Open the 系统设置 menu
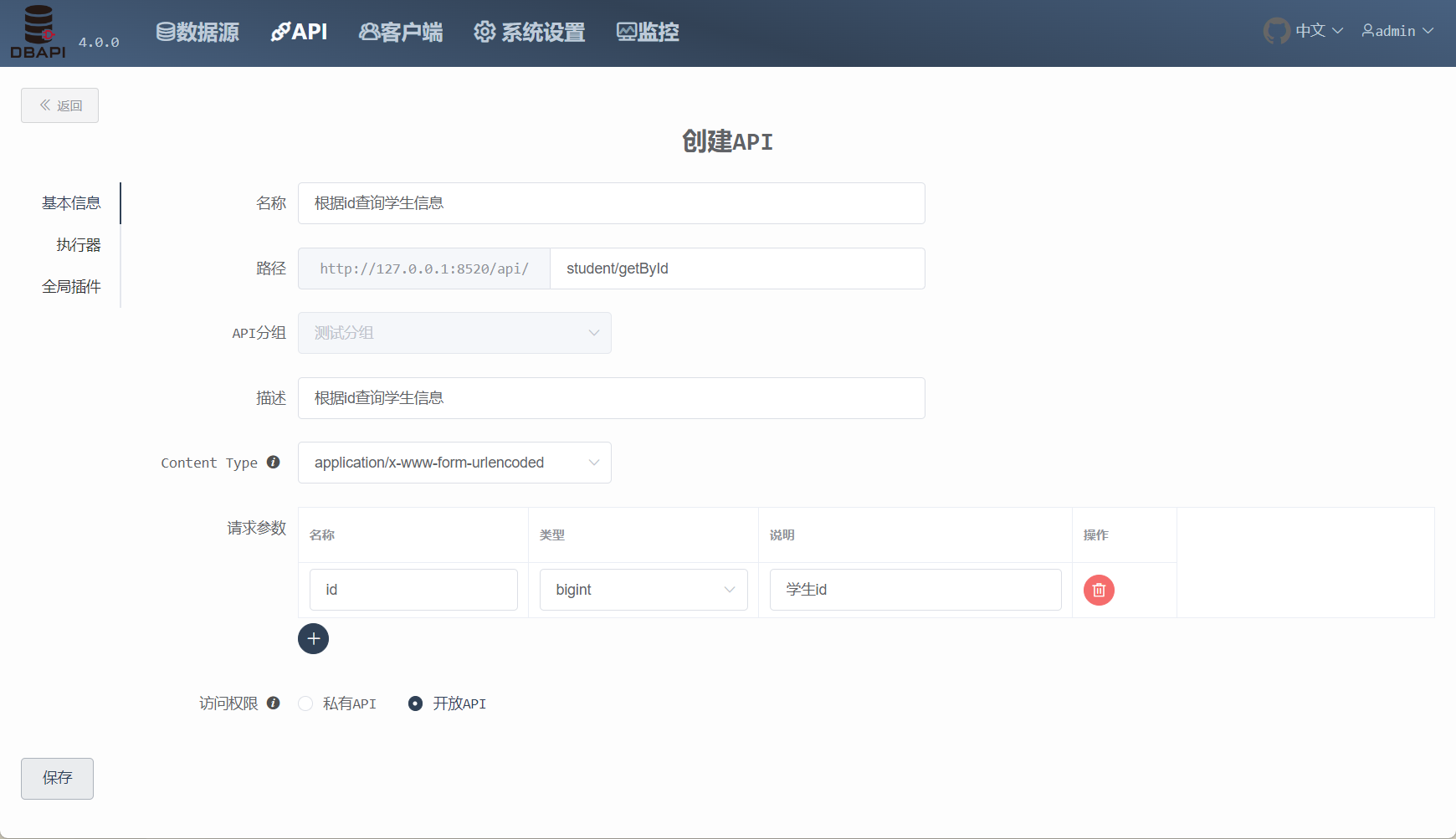 530,32
